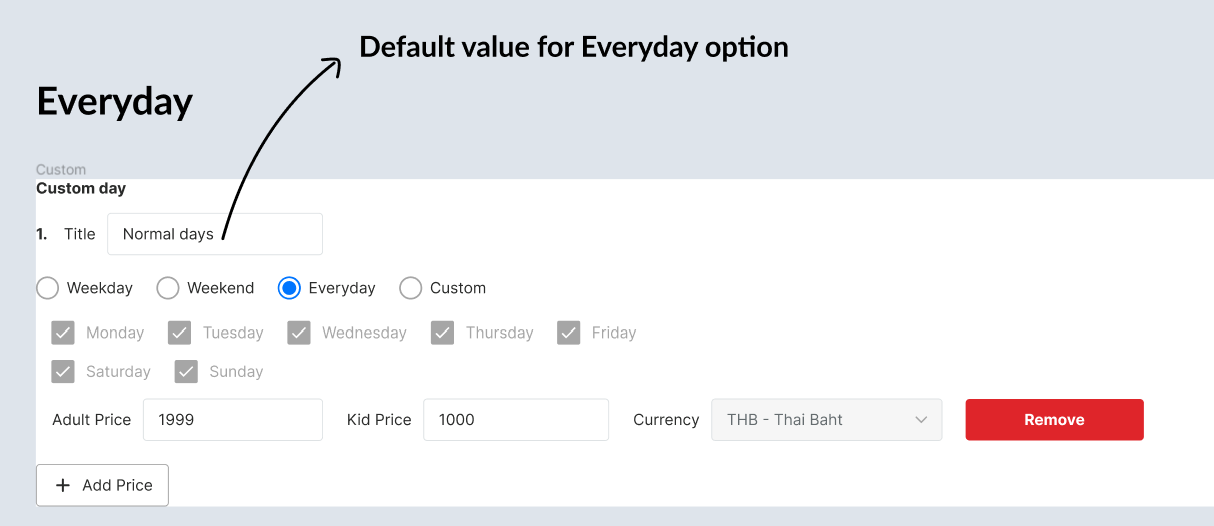
Task: Uncheck the Wednesday checkbox
Action: point(299,333)
